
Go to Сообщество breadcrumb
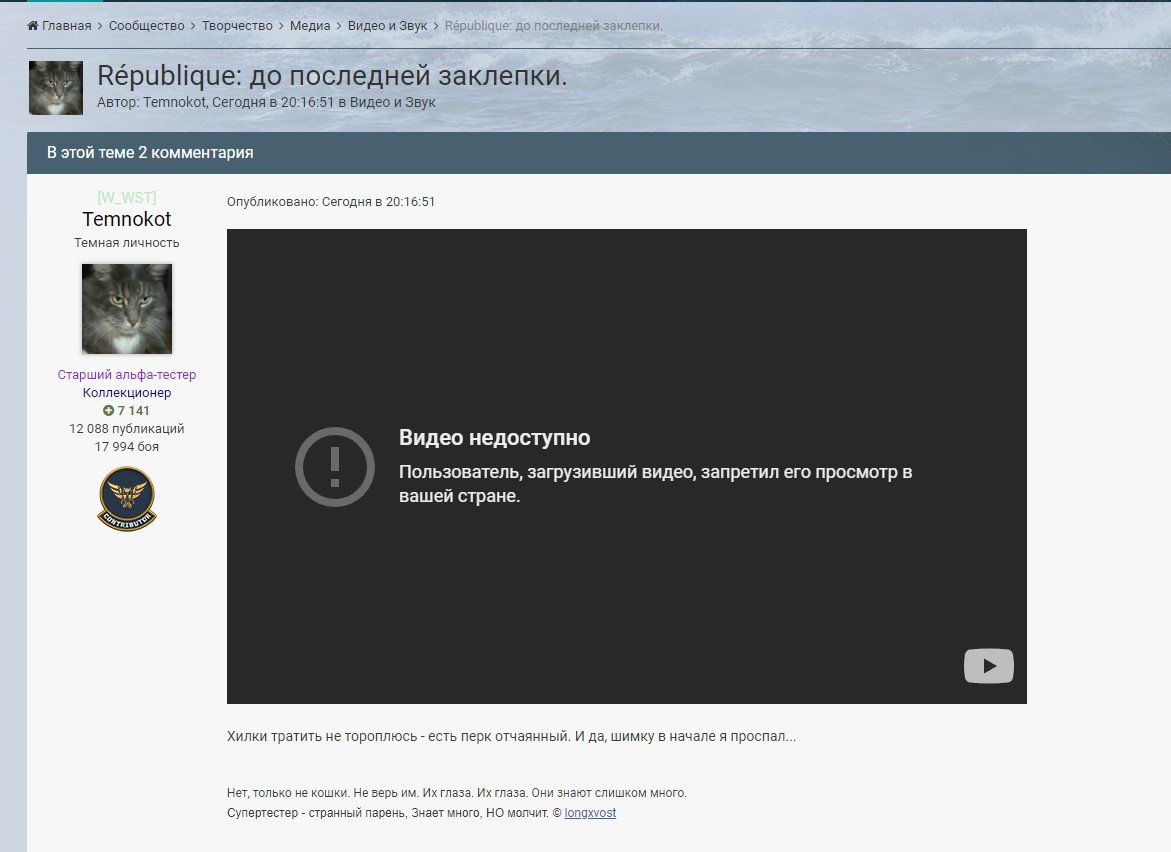(x=146, y=25)
